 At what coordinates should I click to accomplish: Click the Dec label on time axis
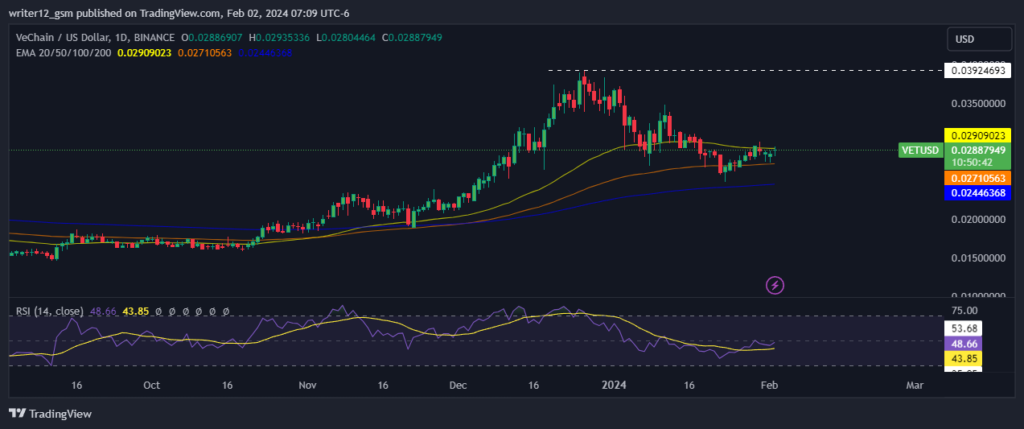458,385
